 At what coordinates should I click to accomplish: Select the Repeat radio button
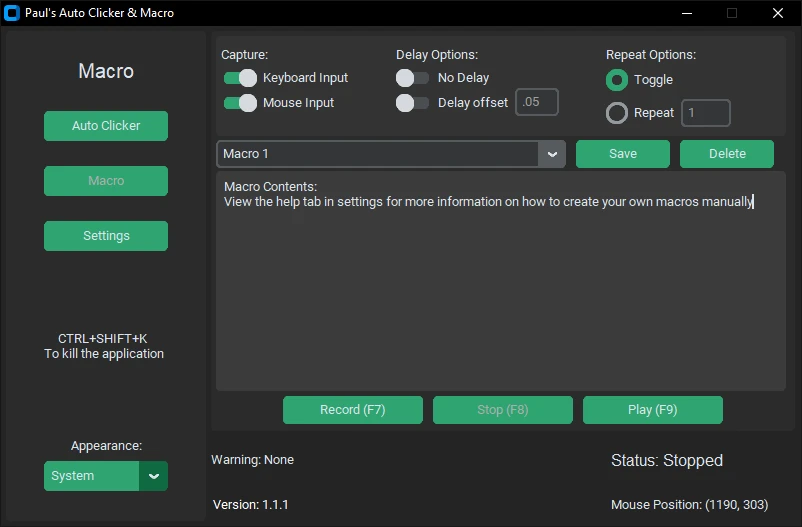(x=617, y=113)
